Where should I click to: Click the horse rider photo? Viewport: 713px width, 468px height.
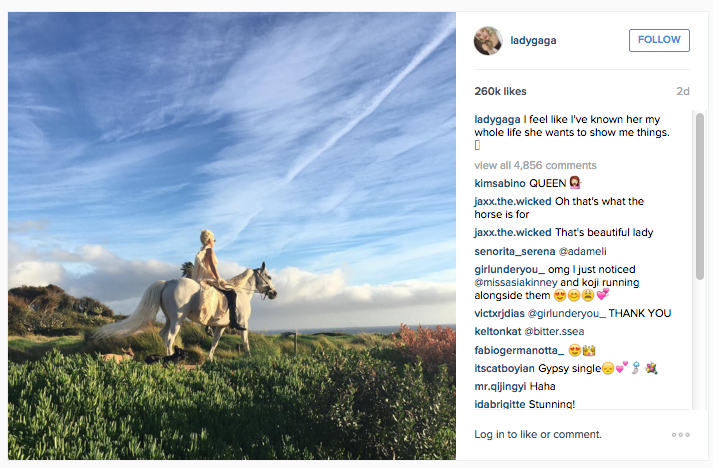coord(232,236)
